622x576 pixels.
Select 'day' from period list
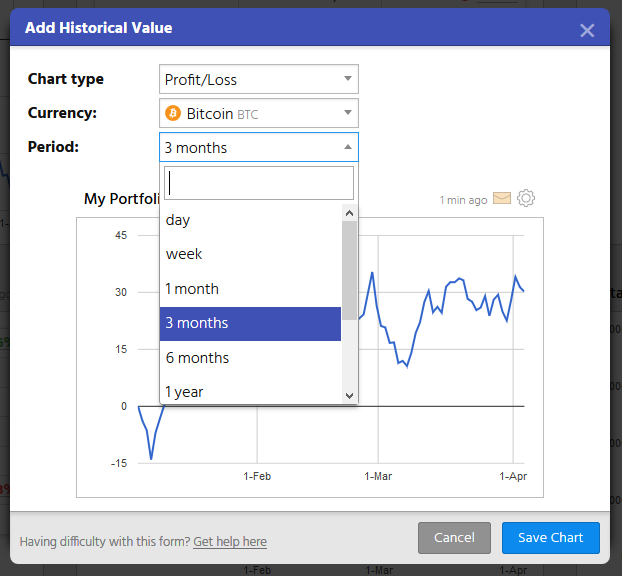tap(250, 220)
